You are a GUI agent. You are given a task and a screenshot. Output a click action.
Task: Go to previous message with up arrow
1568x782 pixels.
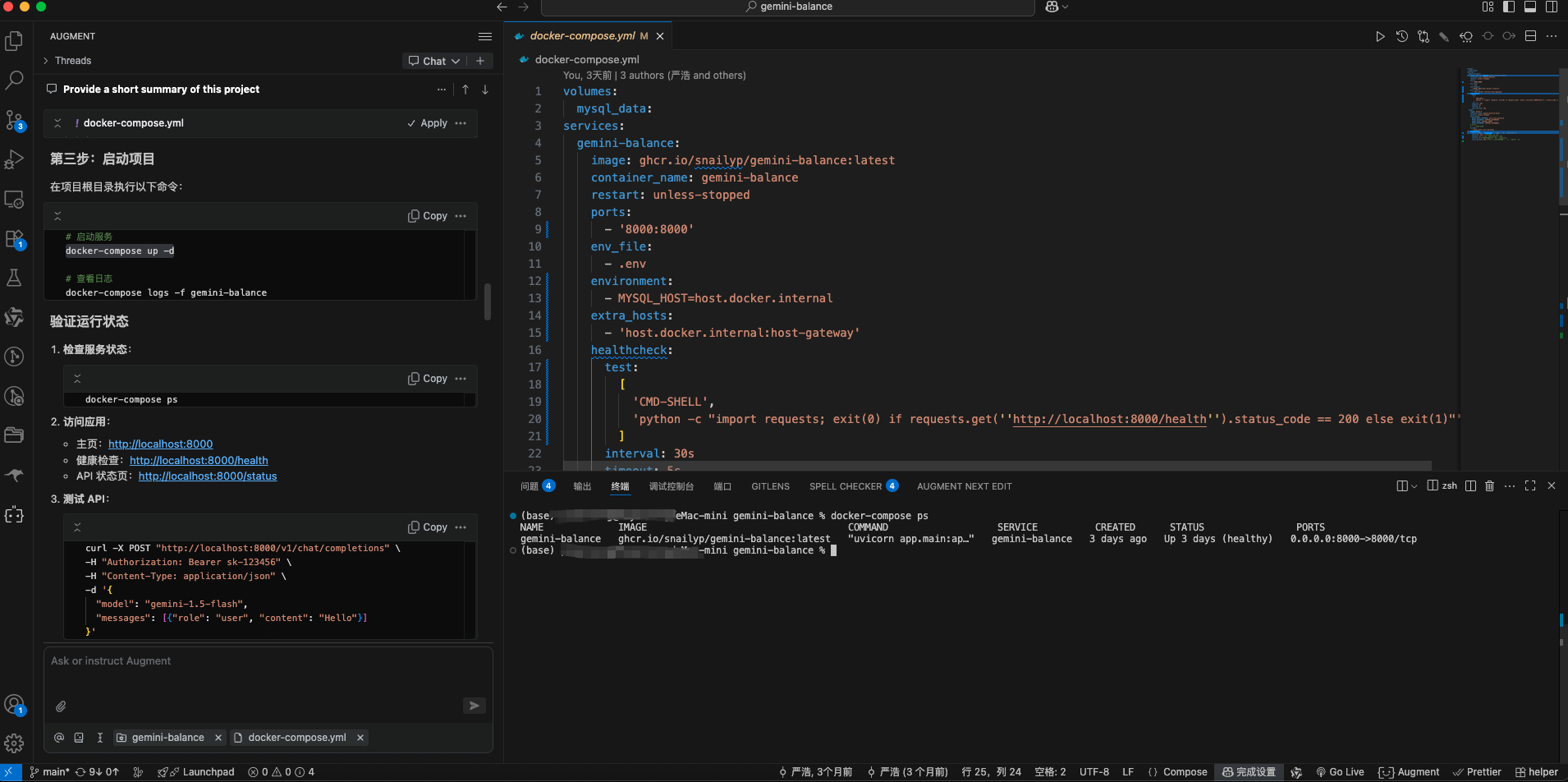[465, 90]
